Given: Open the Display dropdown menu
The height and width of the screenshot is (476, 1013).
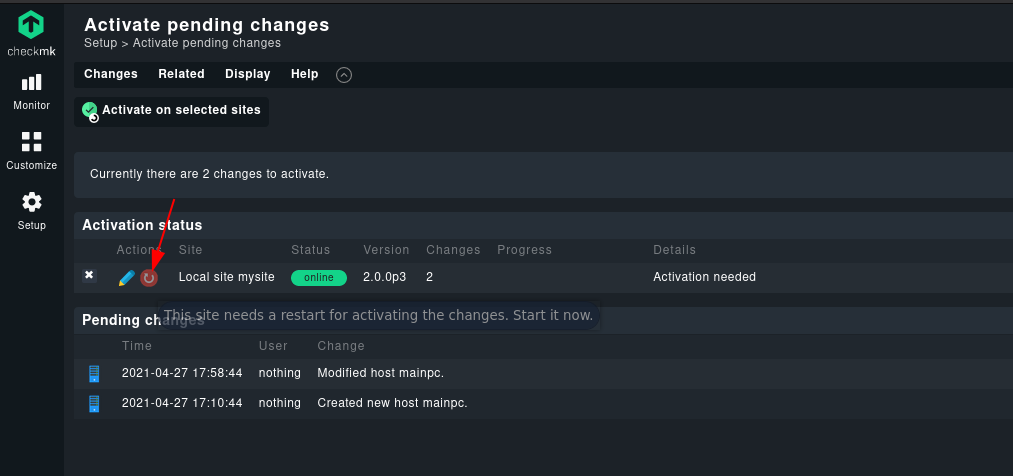Looking at the screenshot, I should [247, 74].
